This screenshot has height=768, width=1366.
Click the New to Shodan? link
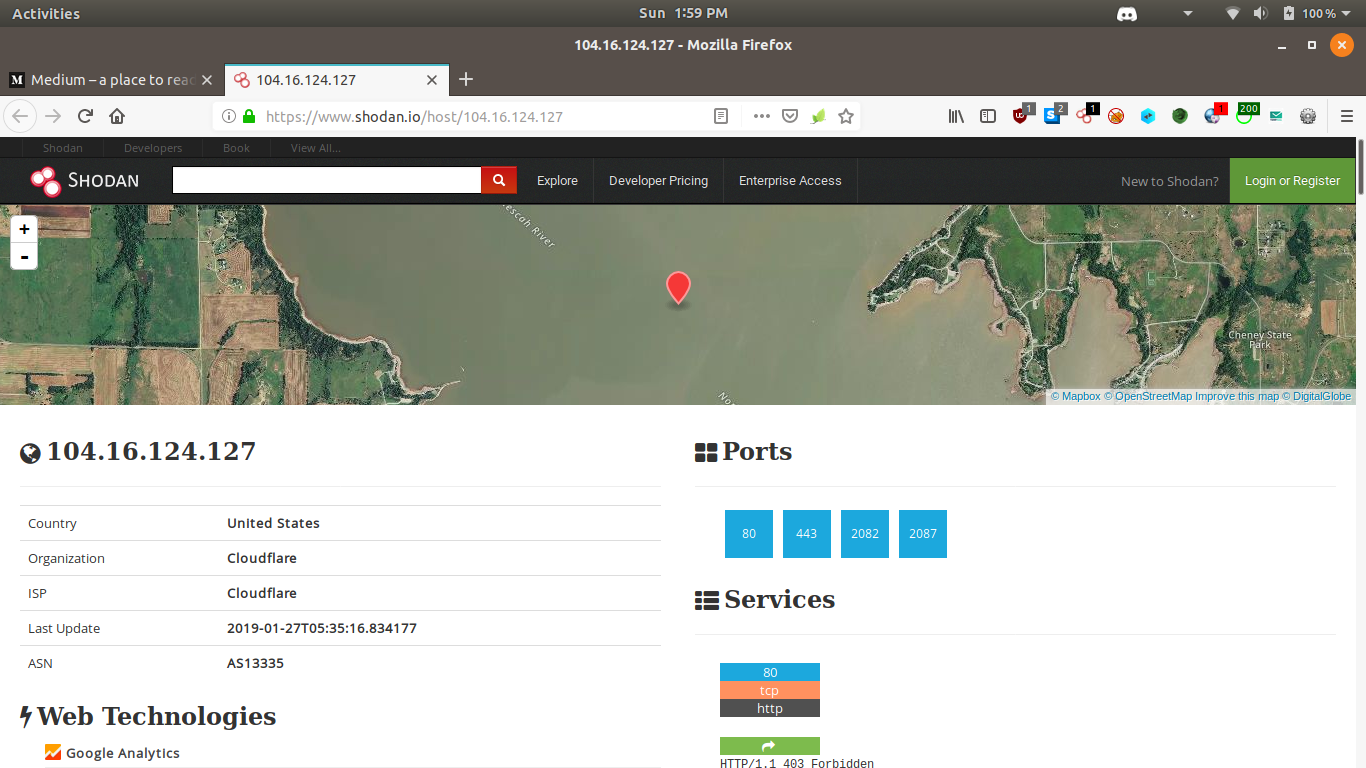[1170, 181]
